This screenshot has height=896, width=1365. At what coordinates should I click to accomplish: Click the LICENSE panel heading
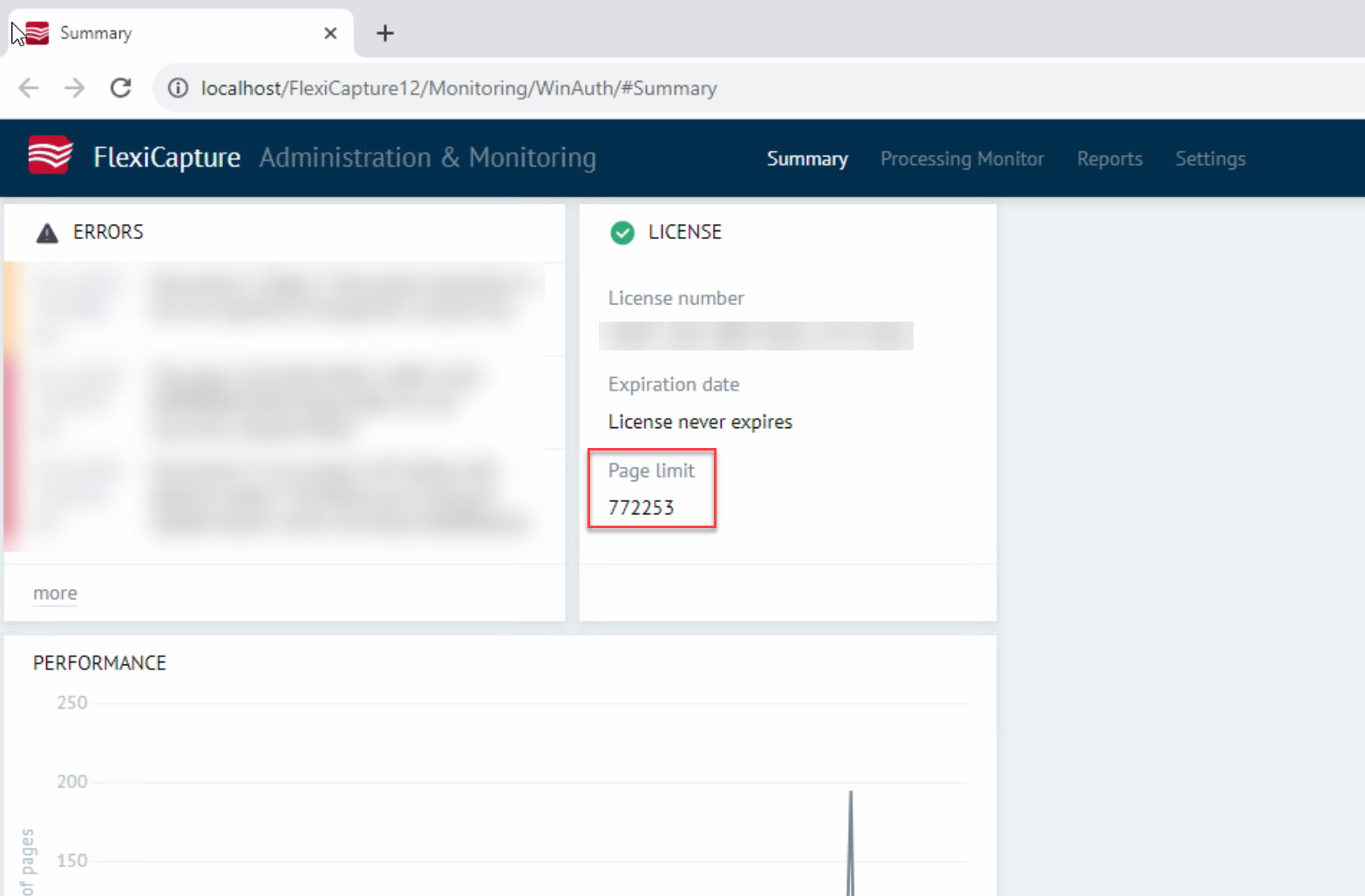(x=685, y=232)
